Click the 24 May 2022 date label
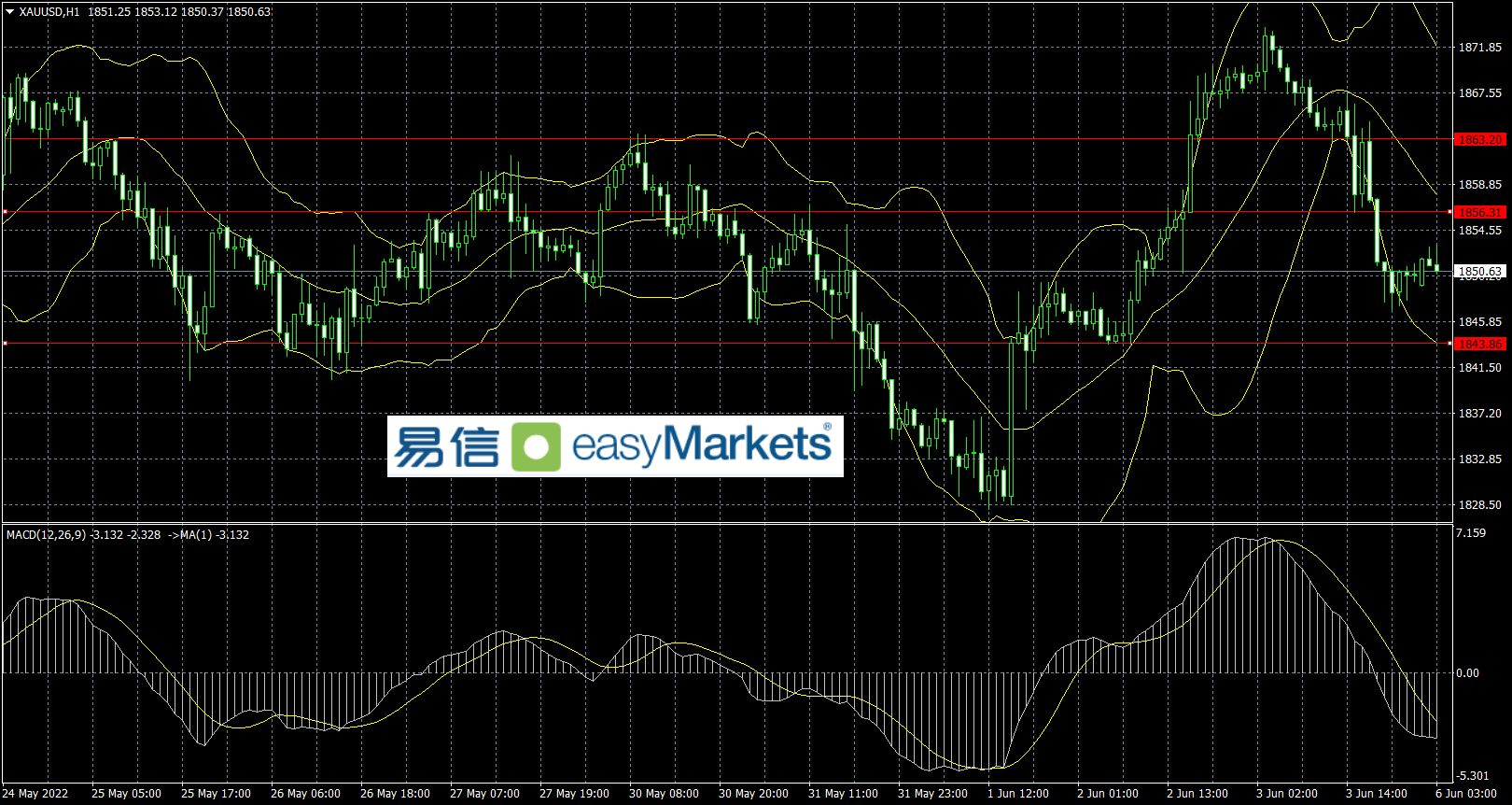The width and height of the screenshot is (1512, 805). click(x=35, y=794)
